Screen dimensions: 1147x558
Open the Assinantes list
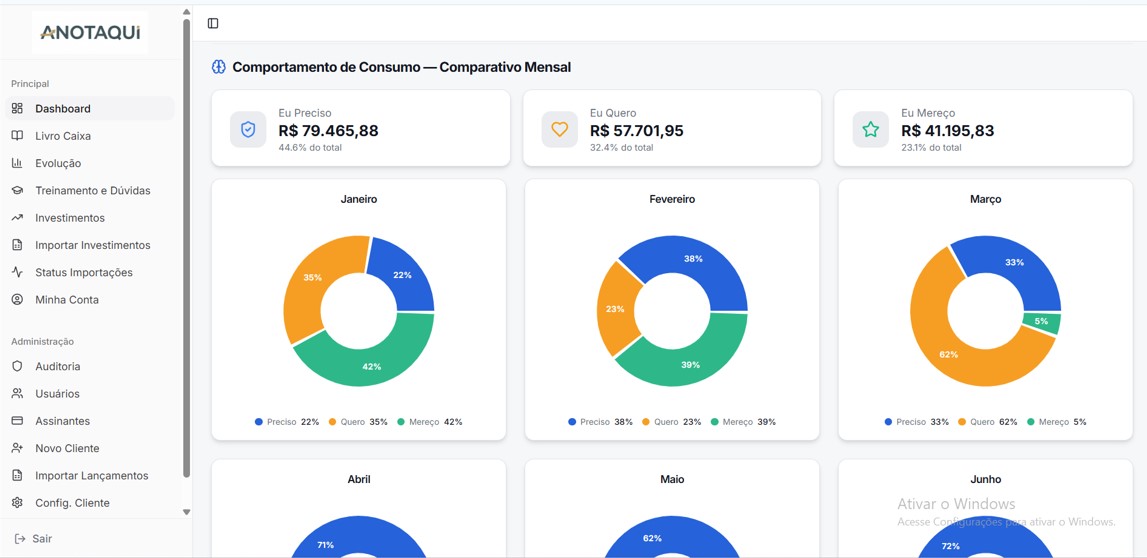coord(90,421)
